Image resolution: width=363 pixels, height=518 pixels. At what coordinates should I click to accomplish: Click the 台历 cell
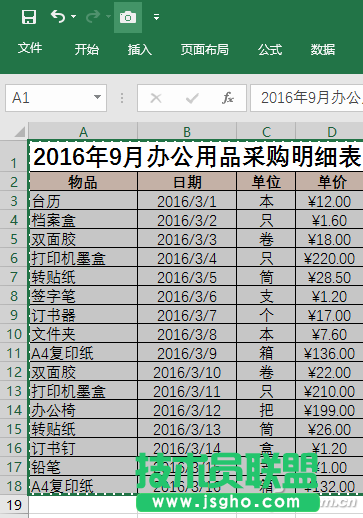(x=83, y=201)
